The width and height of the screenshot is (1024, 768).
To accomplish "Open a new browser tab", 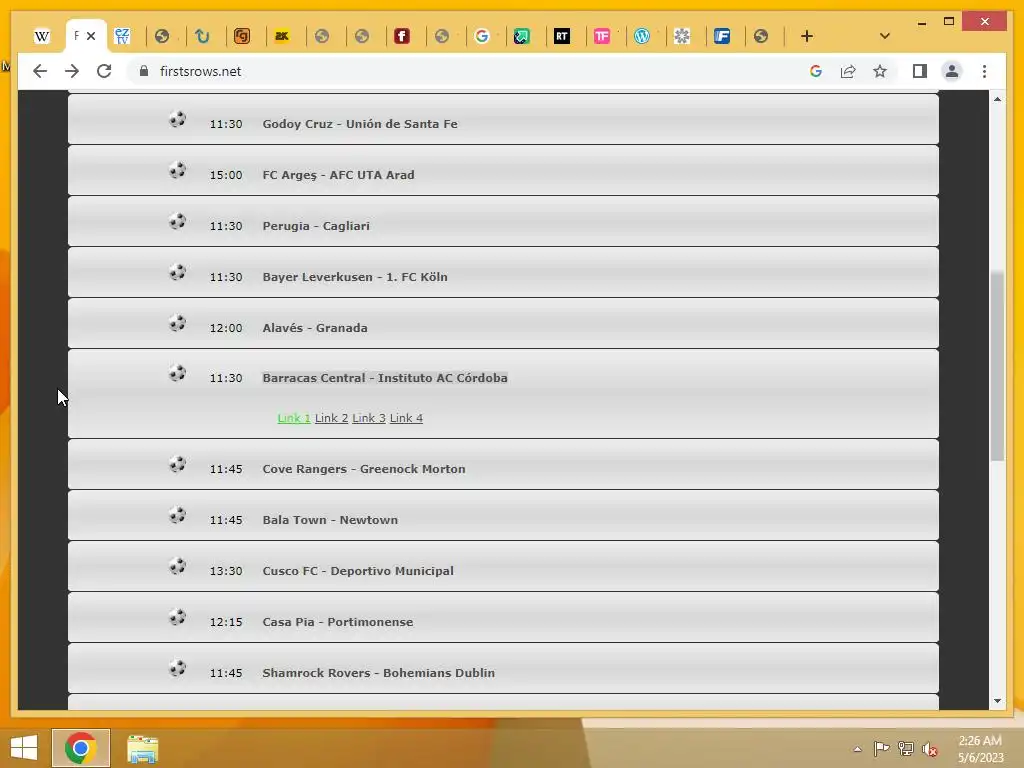I will [x=807, y=37].
